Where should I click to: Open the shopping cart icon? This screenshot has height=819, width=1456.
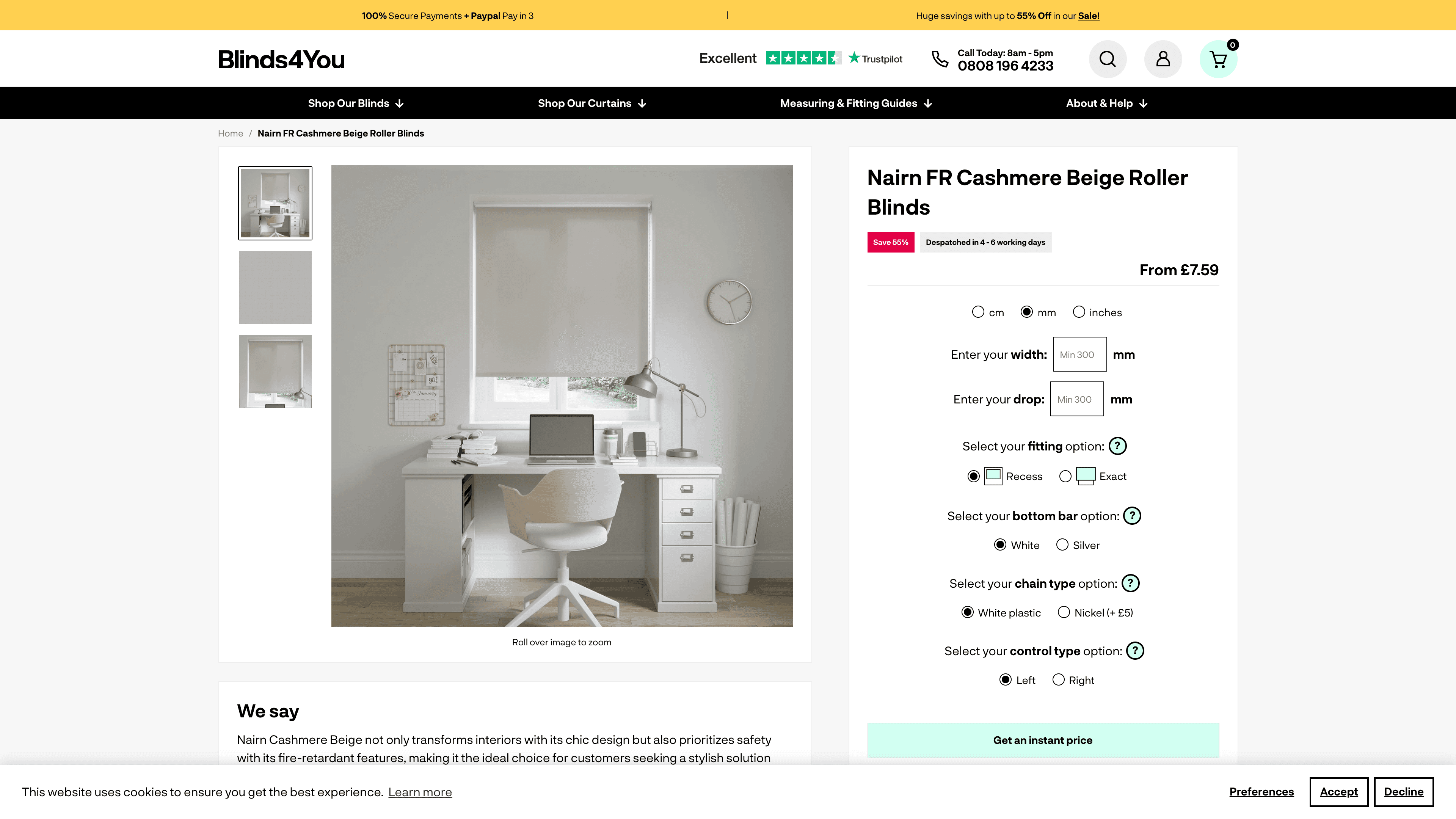[x=1218, y=59]
